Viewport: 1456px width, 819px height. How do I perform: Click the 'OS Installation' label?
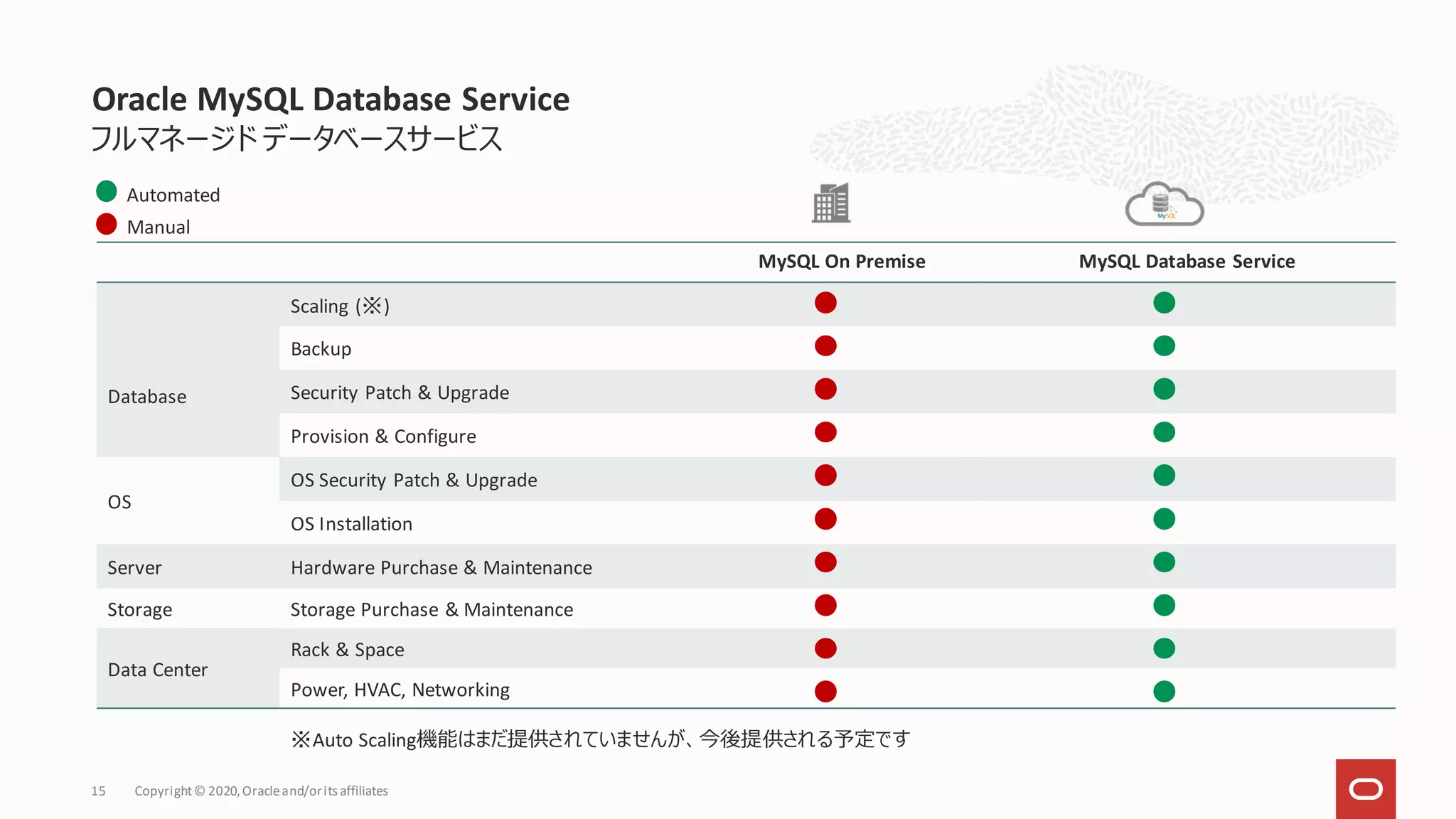click(x=351, y=524)
